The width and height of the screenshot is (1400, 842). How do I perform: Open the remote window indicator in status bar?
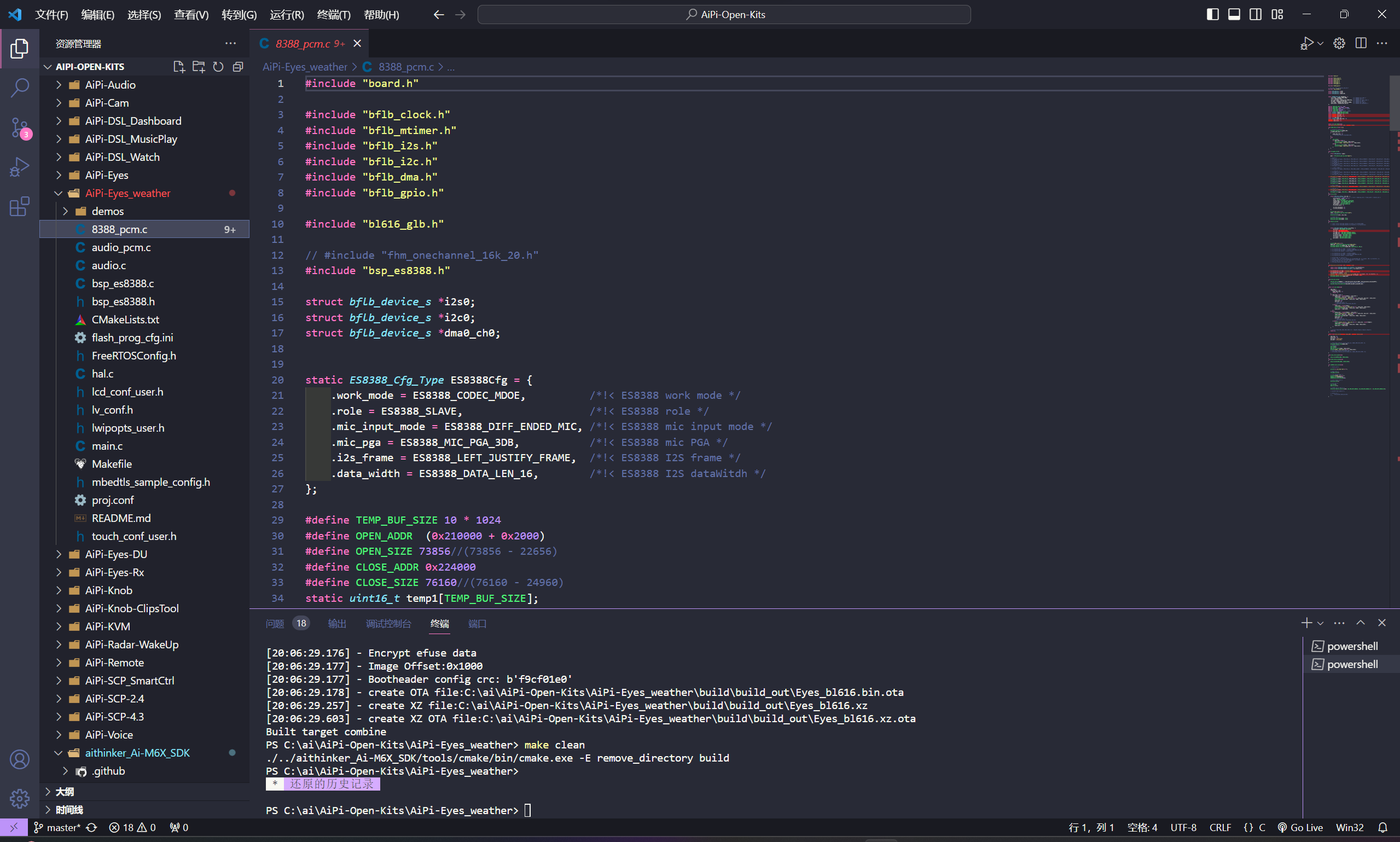[x=14, y=827]
